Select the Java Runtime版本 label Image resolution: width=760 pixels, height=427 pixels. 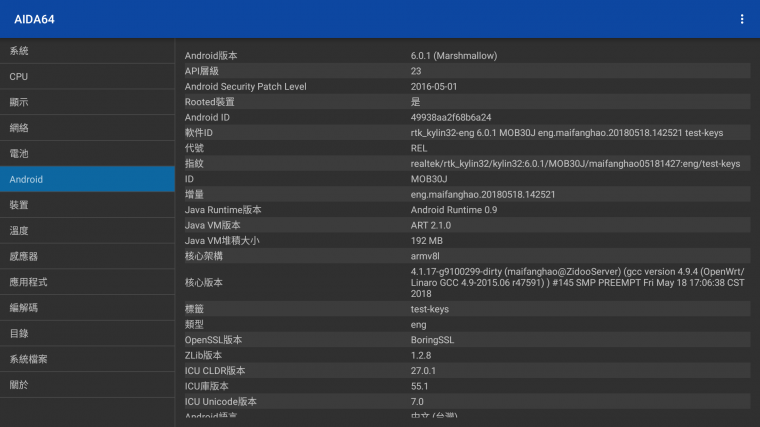click(223, 210)
